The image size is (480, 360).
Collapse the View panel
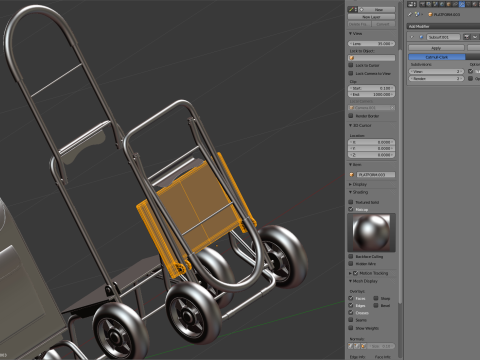(351, 33)
